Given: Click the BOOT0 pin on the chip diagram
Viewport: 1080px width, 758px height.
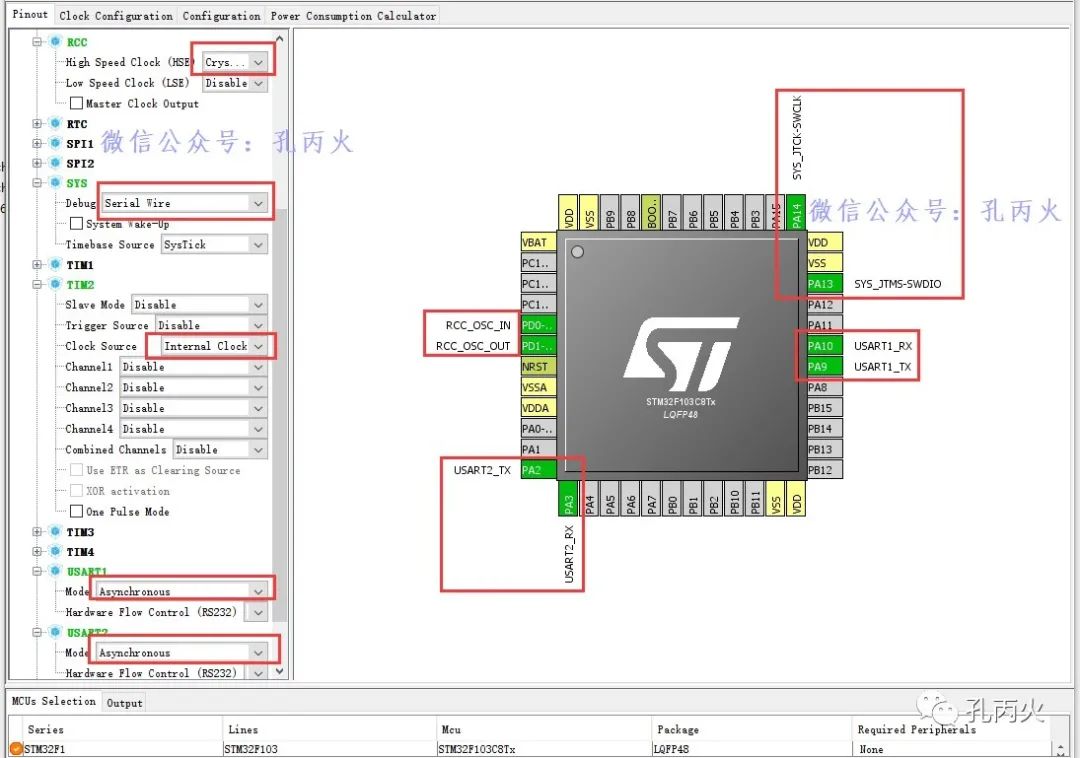Looking at the screenshot, I should coord(652,211).
